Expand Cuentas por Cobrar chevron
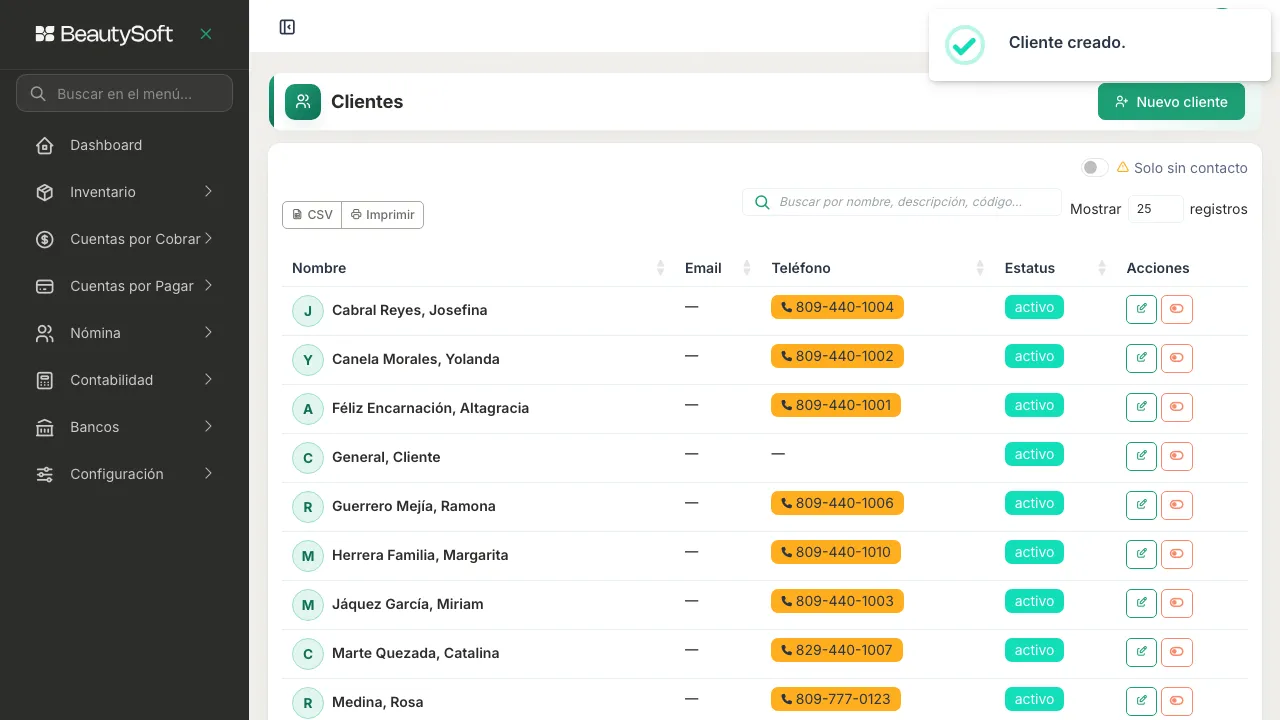The width and height of the screenshot is (1280, 720). tap(208, 238)
